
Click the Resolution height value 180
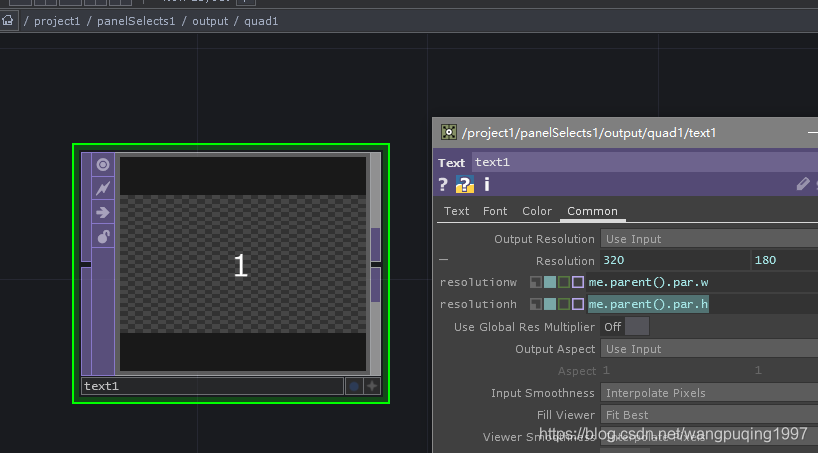785,260
